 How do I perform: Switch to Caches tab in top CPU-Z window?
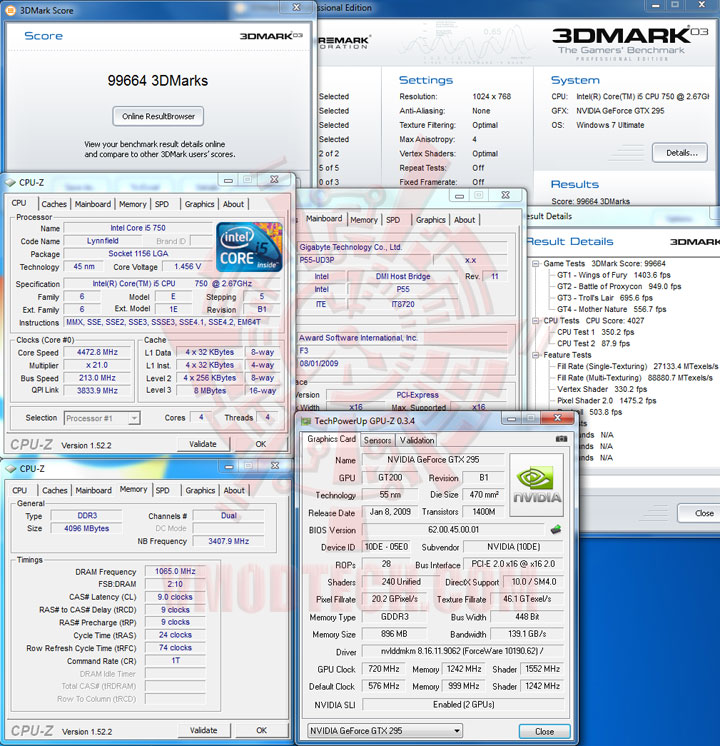coord(54,204)
